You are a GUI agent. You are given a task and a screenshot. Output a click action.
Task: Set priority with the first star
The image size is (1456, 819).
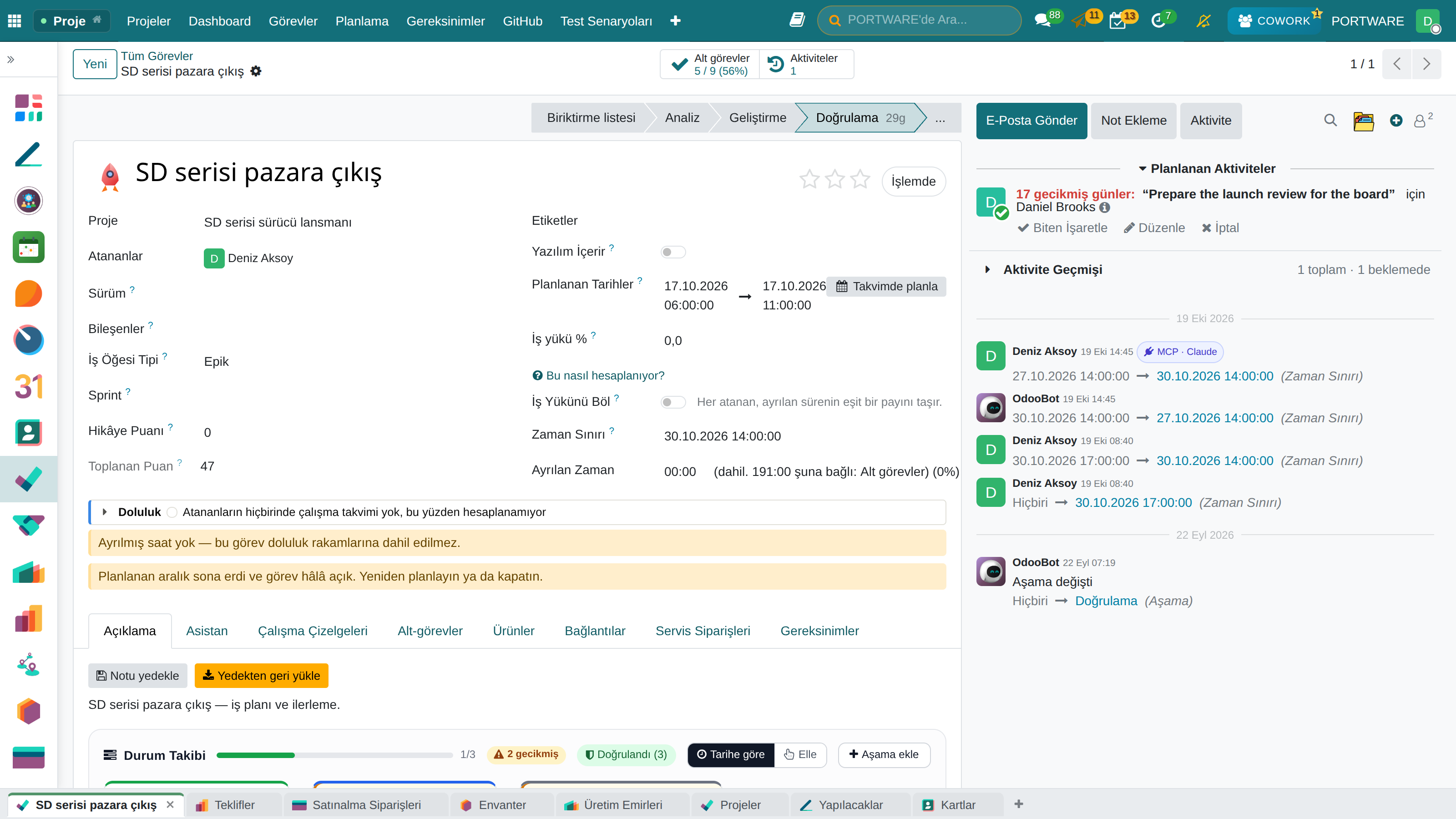pyautogui.click(x=809, y=180)
